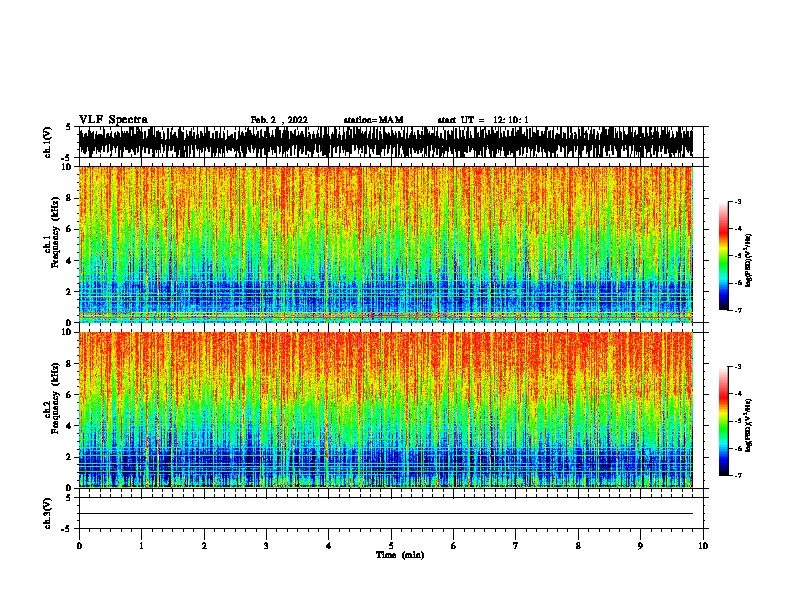Image resolution: width=792 pixels, height=612 pixels.
Task: Click the ch.2 spectrogram color scale bar
Action: [x=724, y=421]
